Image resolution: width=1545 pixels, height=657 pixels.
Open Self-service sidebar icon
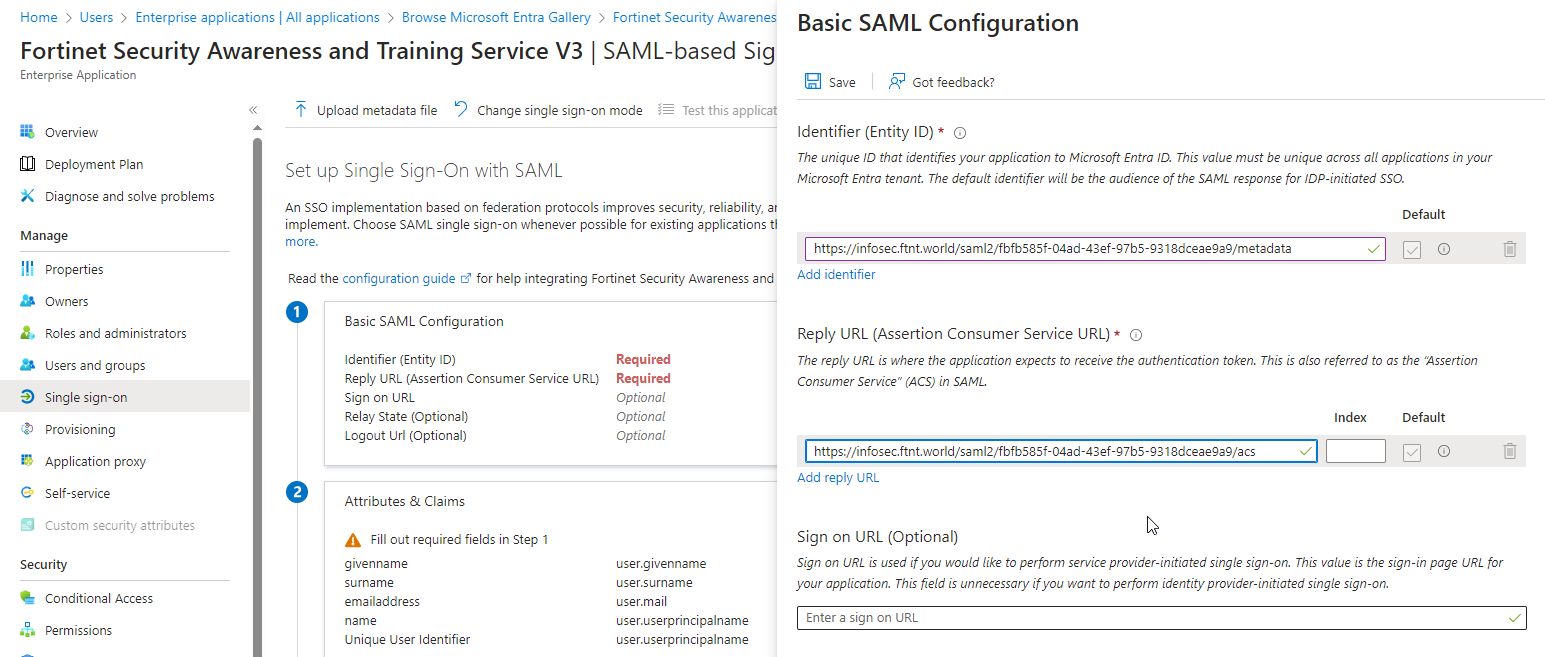coord(28,493)
